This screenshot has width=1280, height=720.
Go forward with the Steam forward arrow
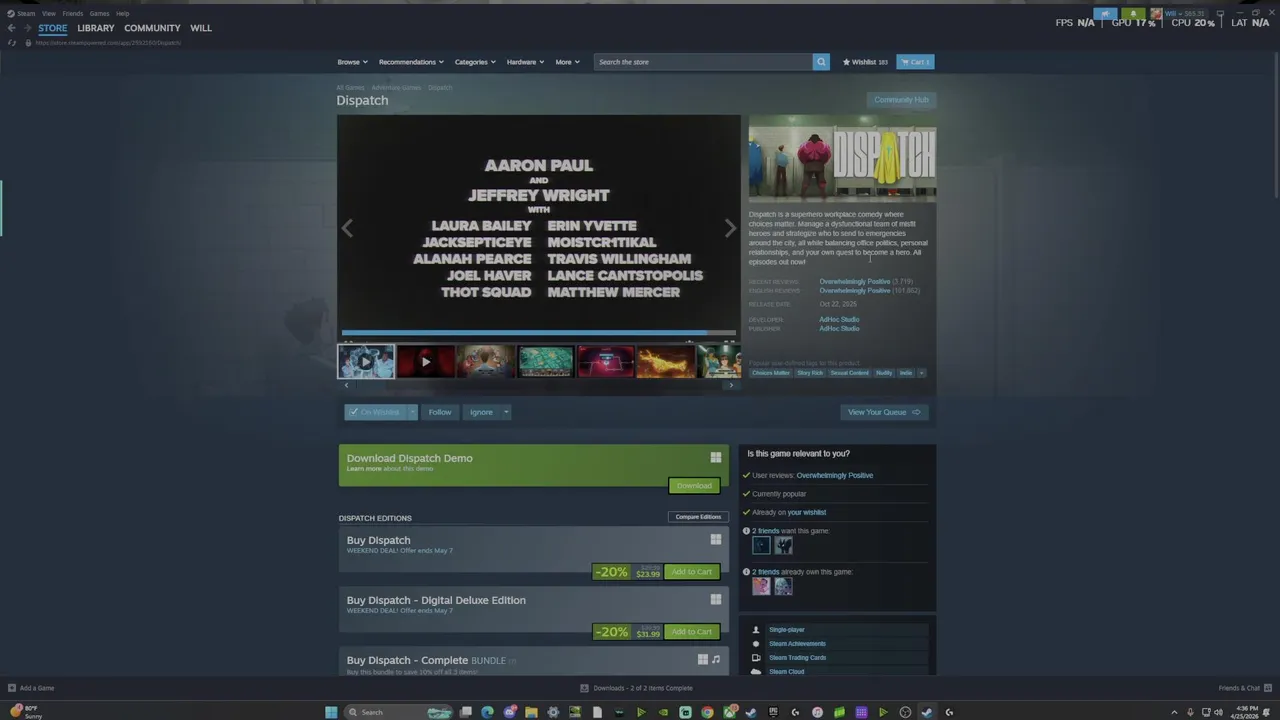(27, 28)
